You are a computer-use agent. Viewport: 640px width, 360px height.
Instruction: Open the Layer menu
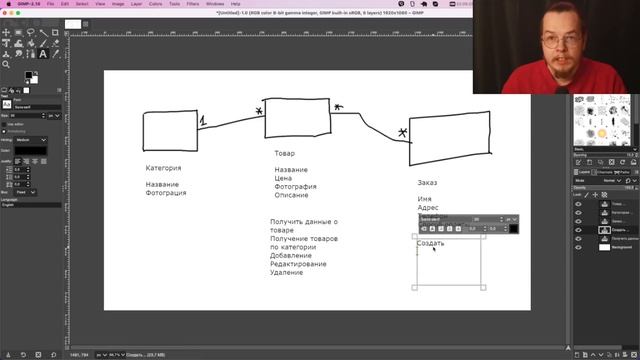(136, 4)
